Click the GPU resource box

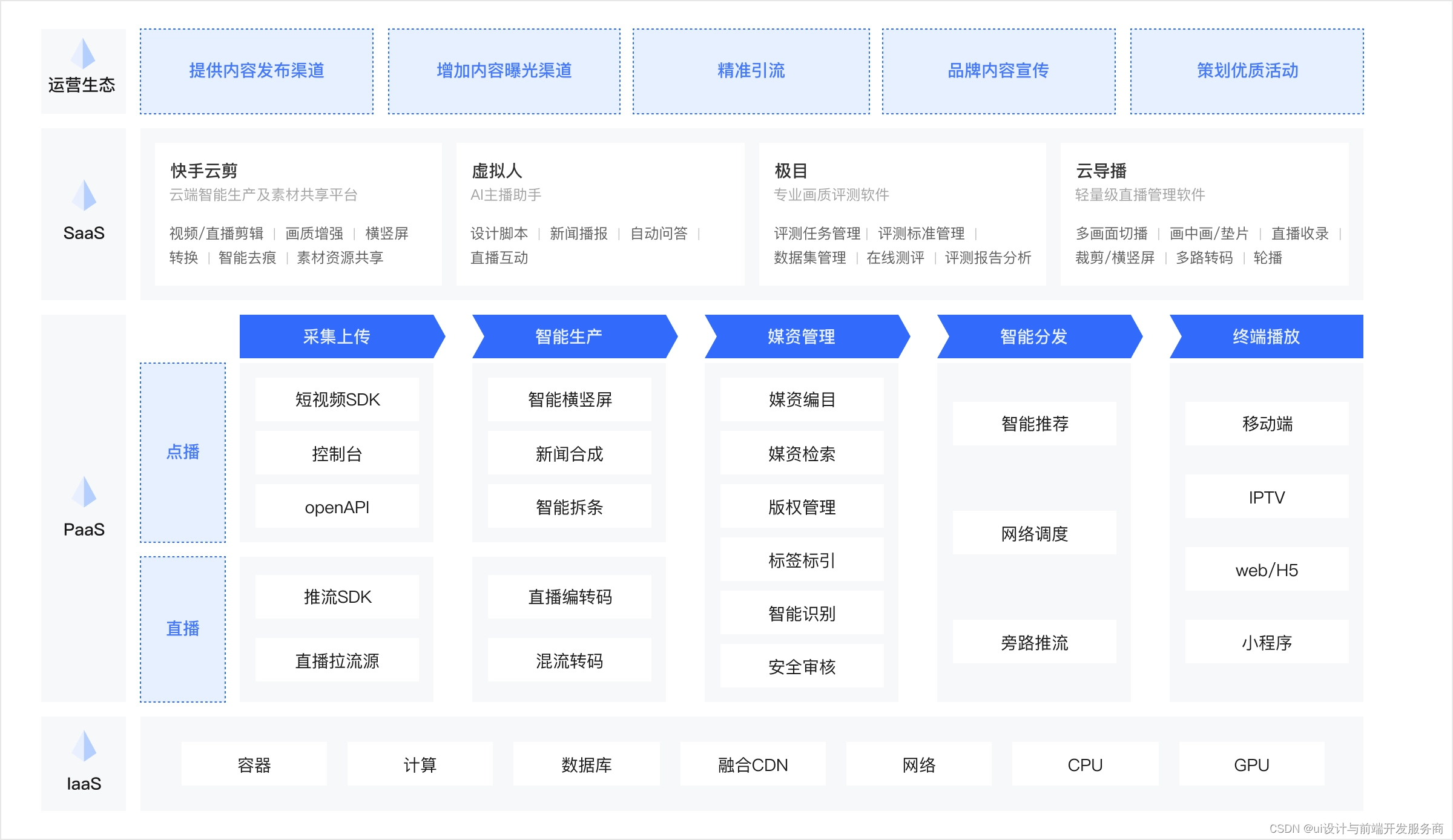pos(1251,765)
